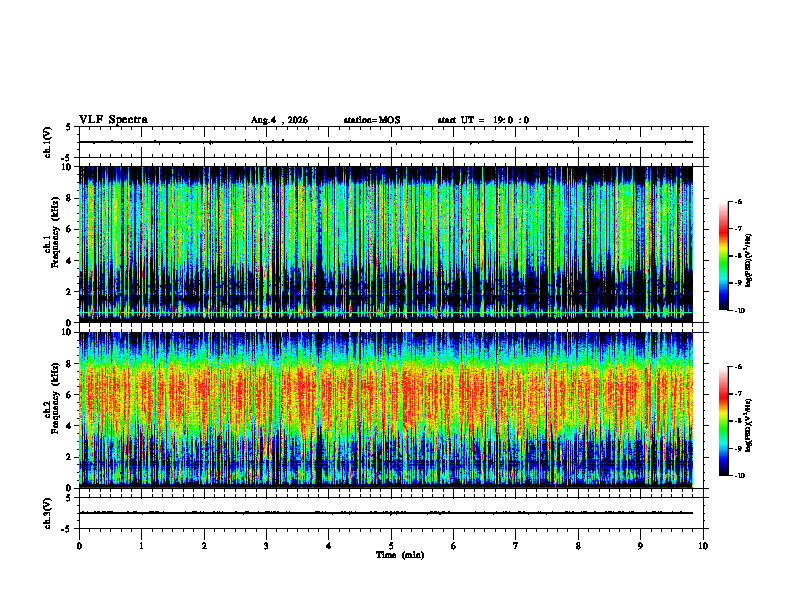792x612 pixels.
Task: Select the "Aug.4 , 2026" date text
Action: [279, 120]
